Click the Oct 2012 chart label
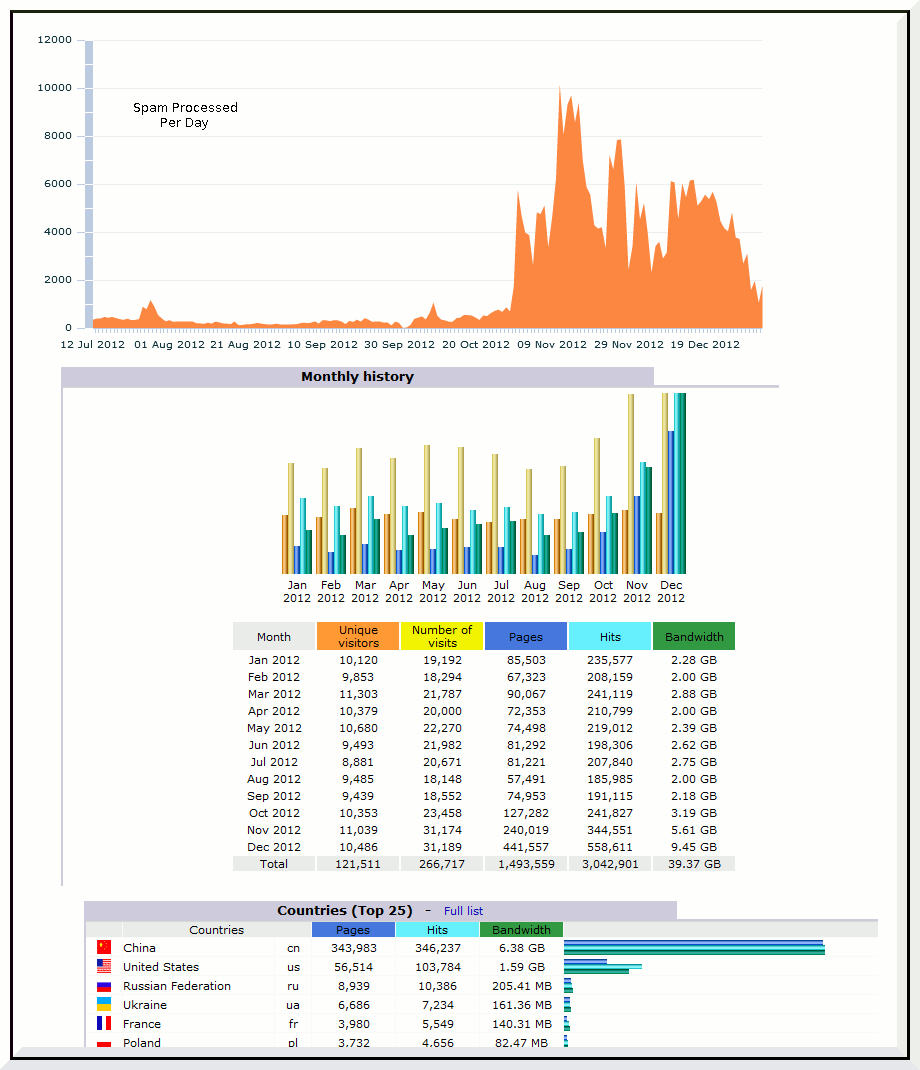Image resolution: width=920 pixels, height=1070 pixels. tap(603, 591)
